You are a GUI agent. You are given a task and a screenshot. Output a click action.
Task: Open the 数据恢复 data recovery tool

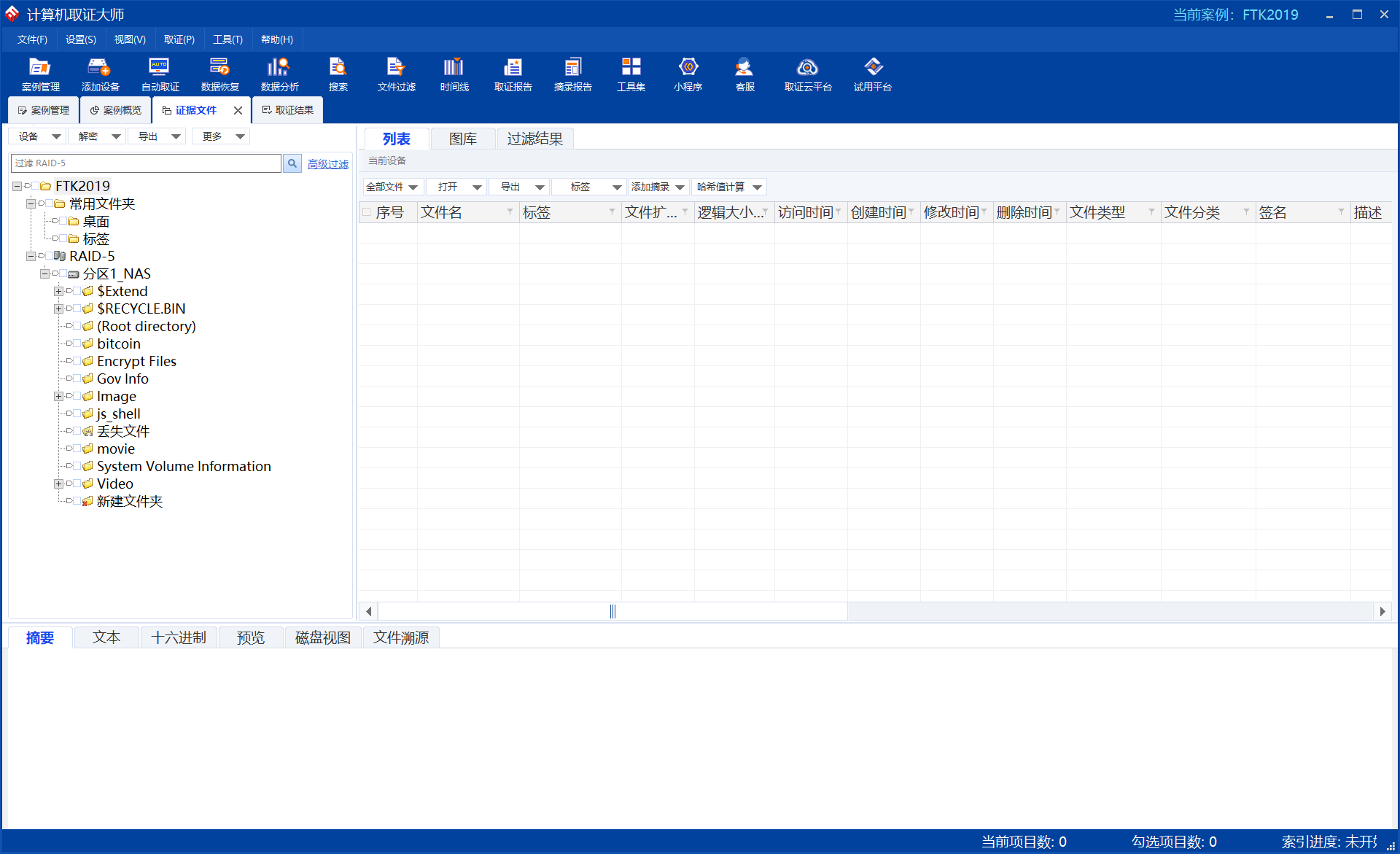click(x=219, y=74)
